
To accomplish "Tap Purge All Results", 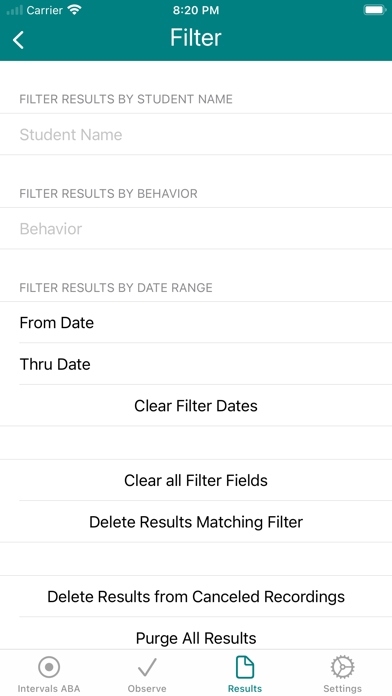I will click(x=196, y=638).
